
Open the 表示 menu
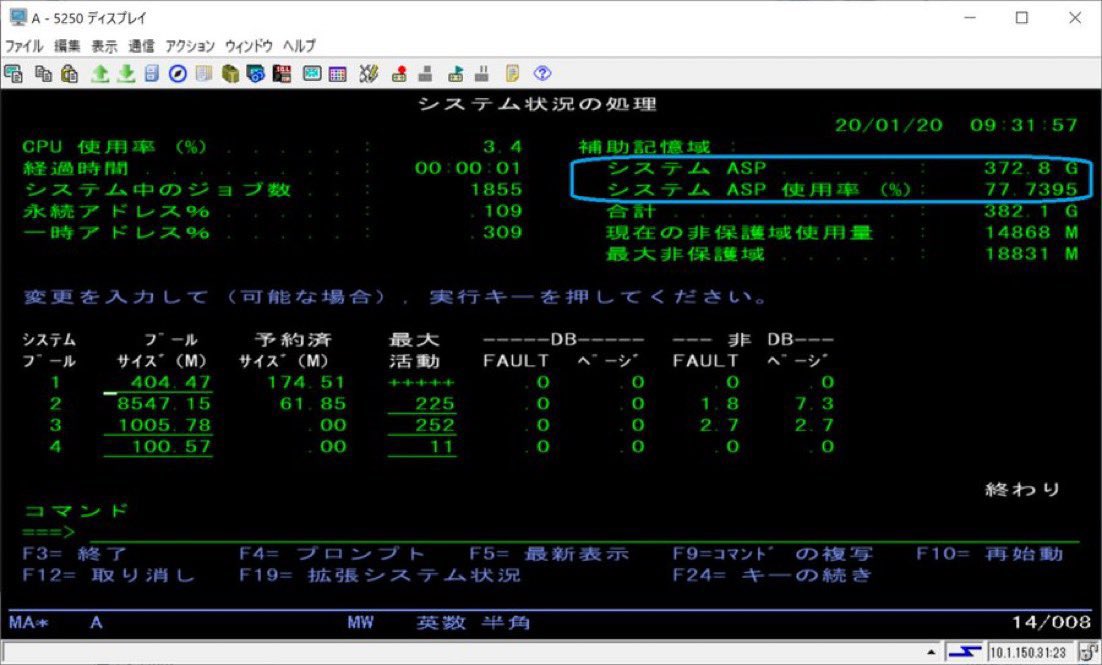click(x=104, y=46)
